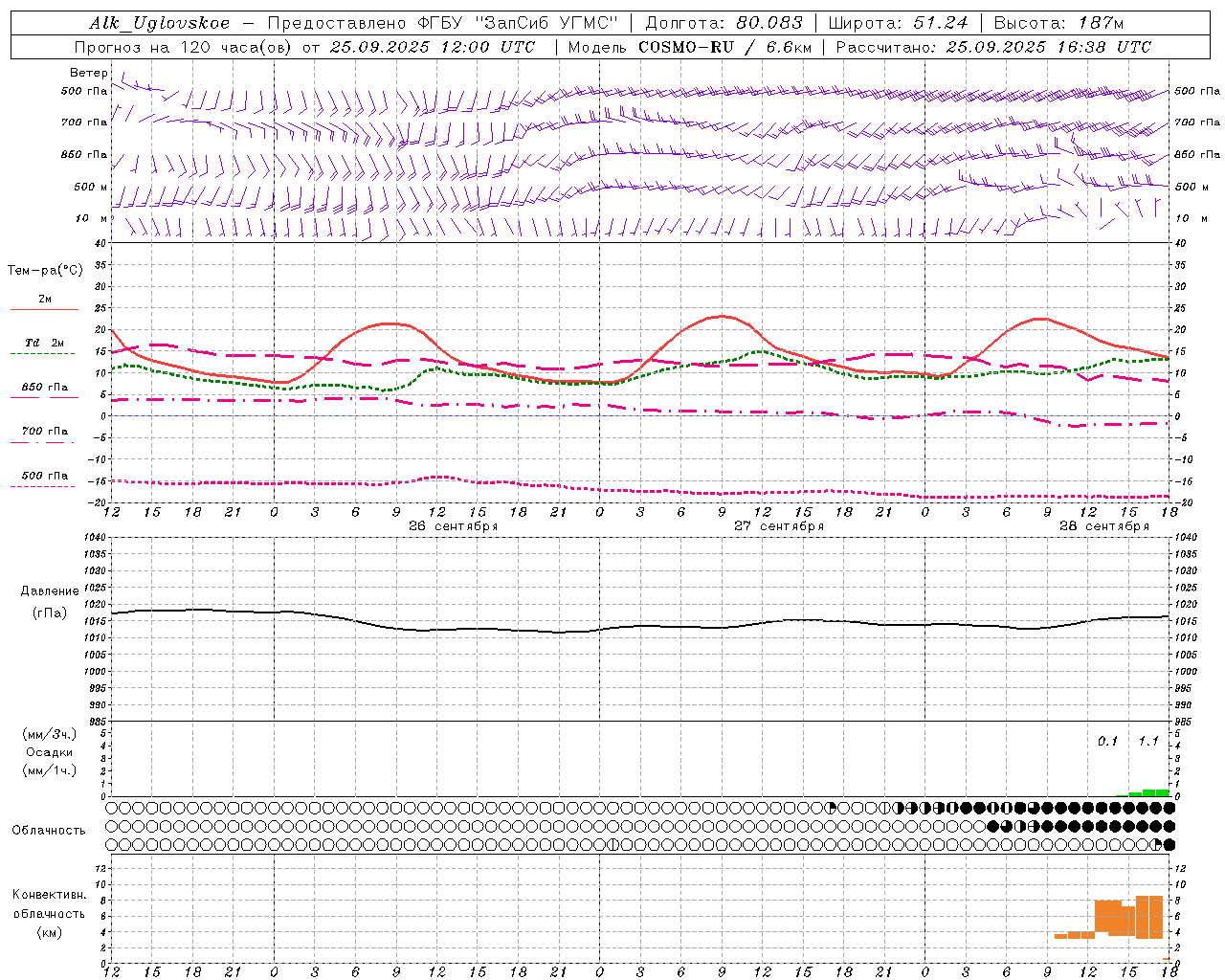Click the 700 гПа temperature legend label
1225x980 pixels.
pyautogui.click(x=45, y=432)
